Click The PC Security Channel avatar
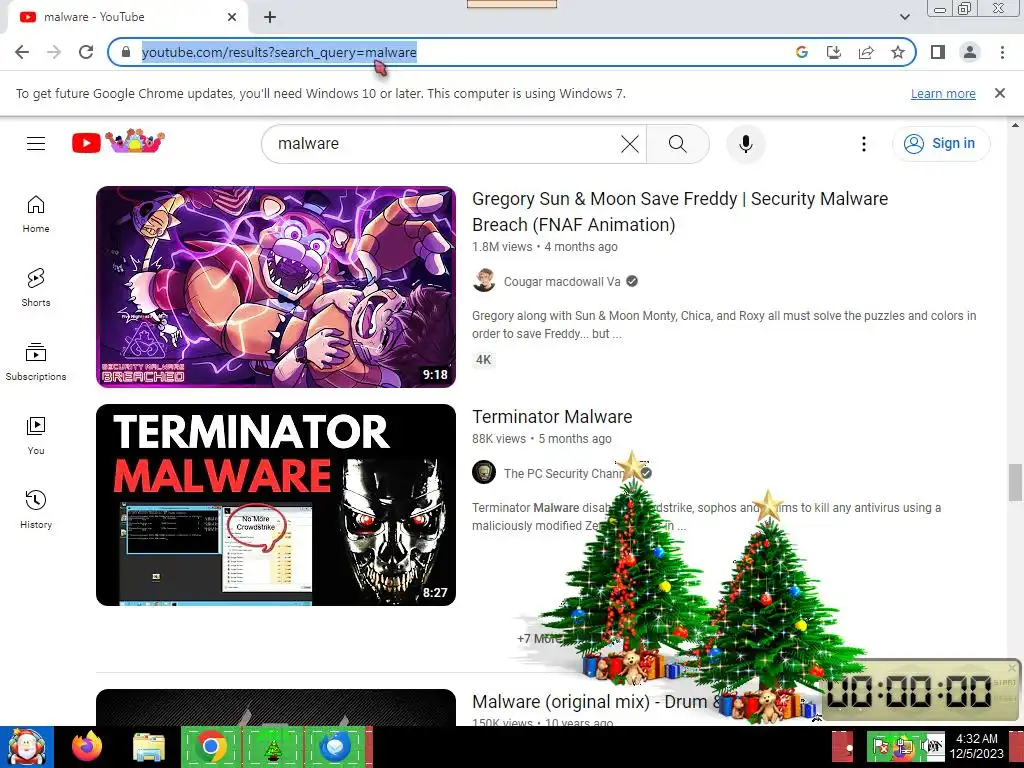Image resolution: width=1024 pixels, height=768 pixels. coord(484,472)
